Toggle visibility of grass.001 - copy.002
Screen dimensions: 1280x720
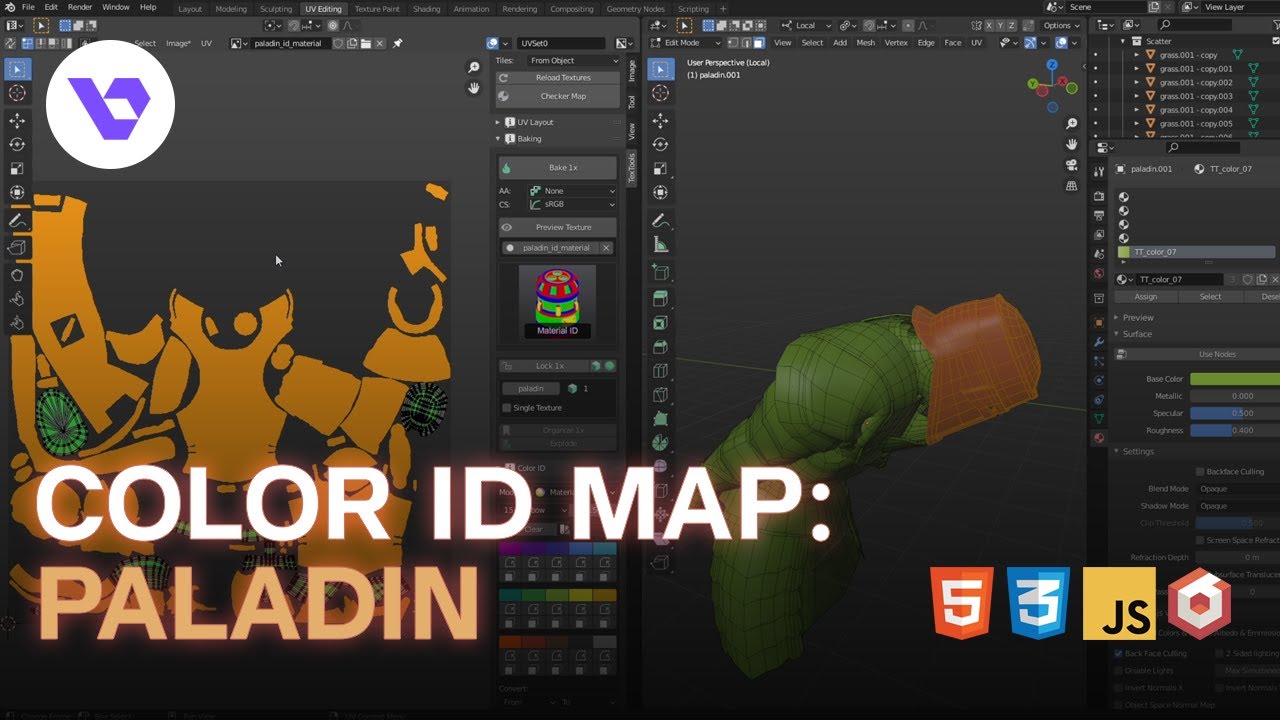[1096, 82]
